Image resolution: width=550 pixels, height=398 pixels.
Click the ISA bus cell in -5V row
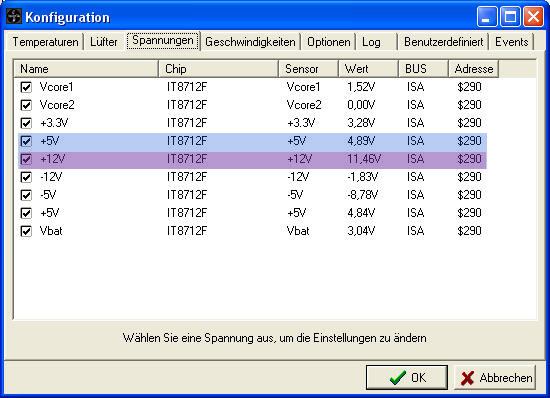click(x=415, y=195)
